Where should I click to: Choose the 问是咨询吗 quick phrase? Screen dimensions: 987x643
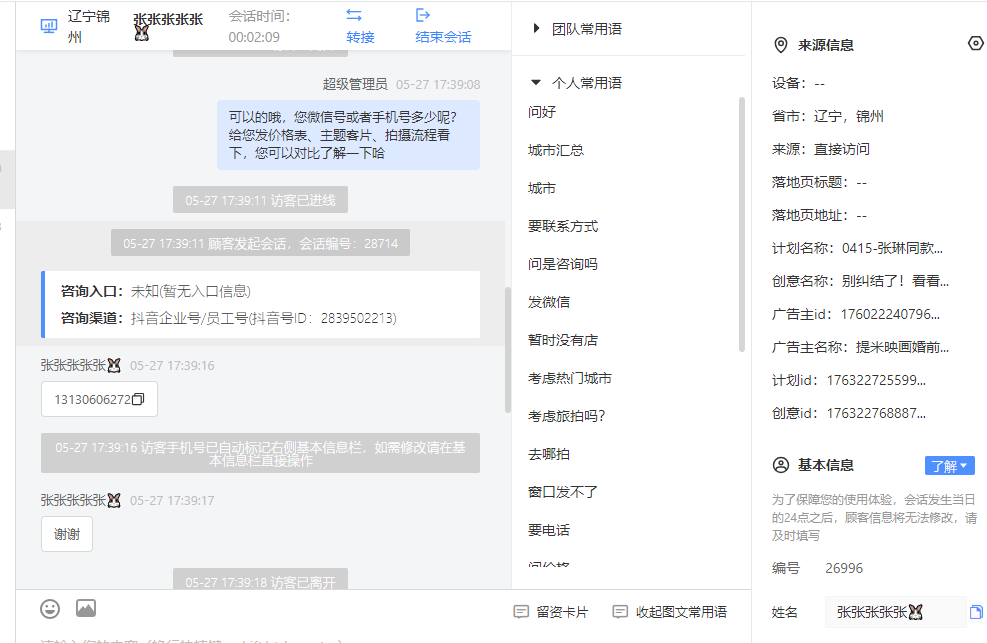click(x=563, y=264)
